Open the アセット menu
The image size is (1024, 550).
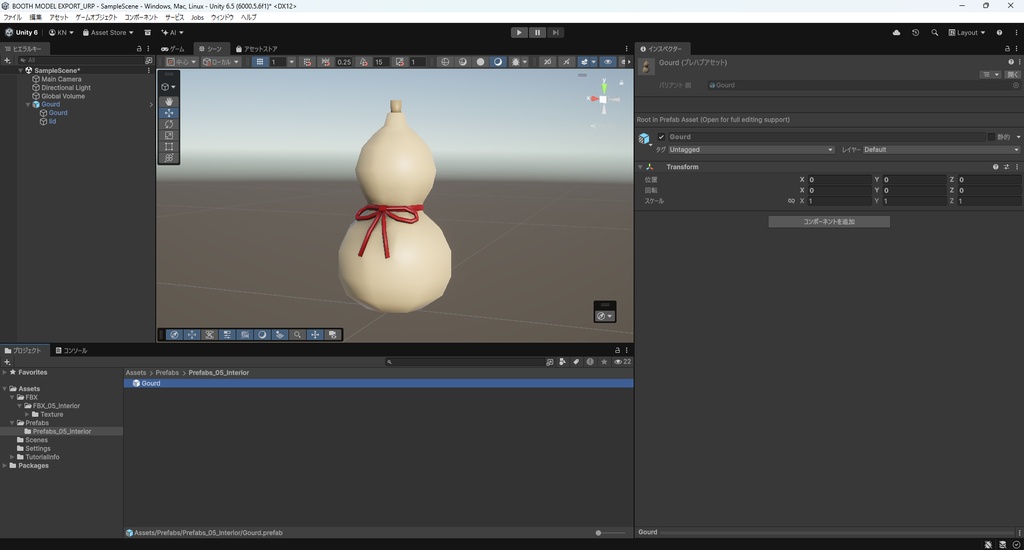pos(58,18)
